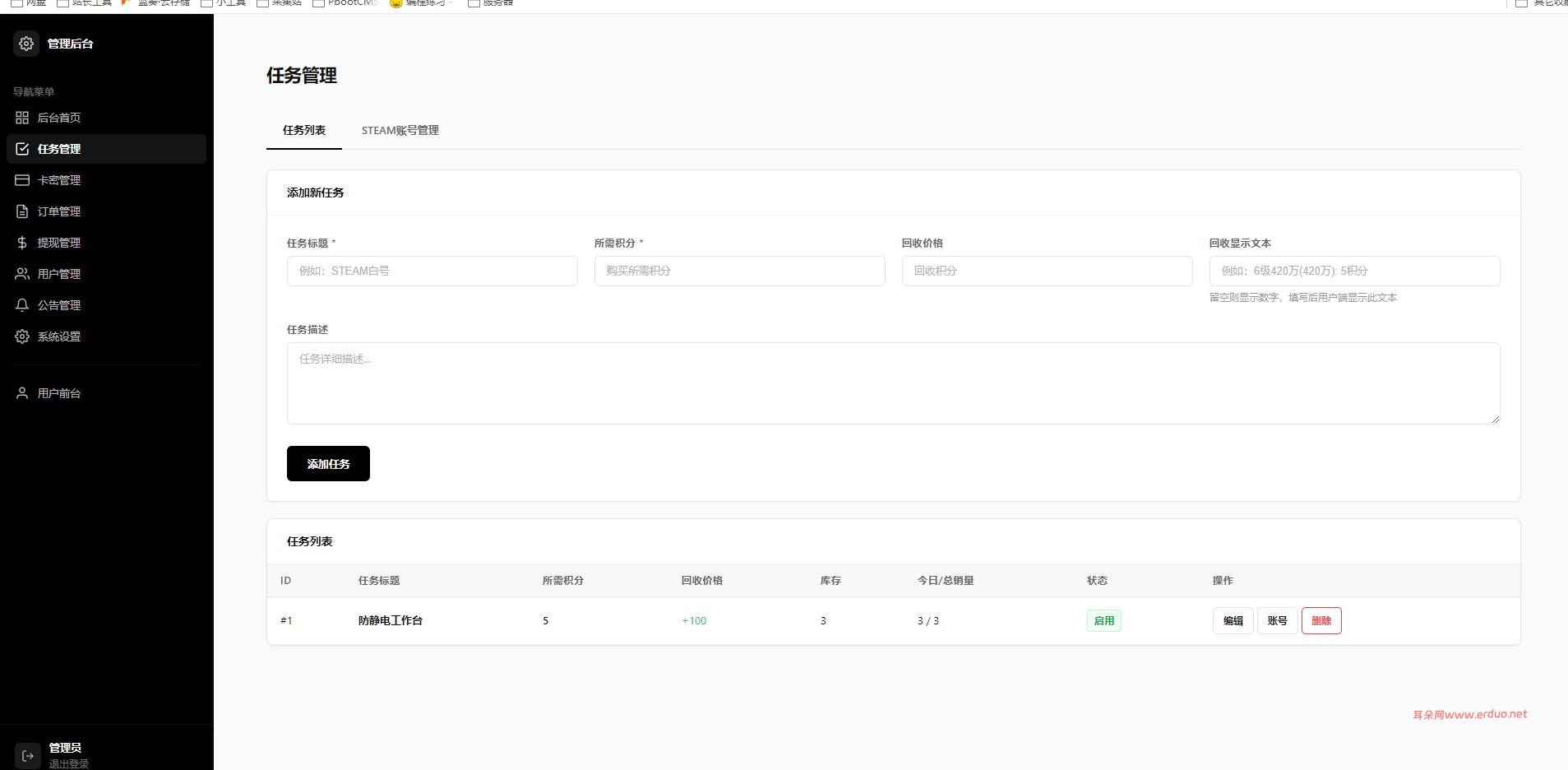The height and width of the screenshot is (770, 1568).
Task: Open 公告管理 bell icon
Action: (22, 305)
